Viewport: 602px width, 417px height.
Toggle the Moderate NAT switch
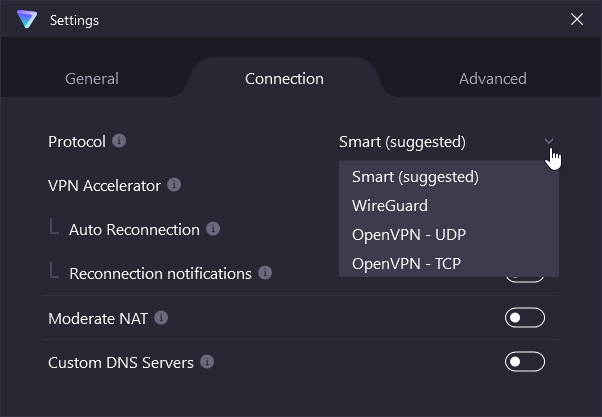coord(524,318)
